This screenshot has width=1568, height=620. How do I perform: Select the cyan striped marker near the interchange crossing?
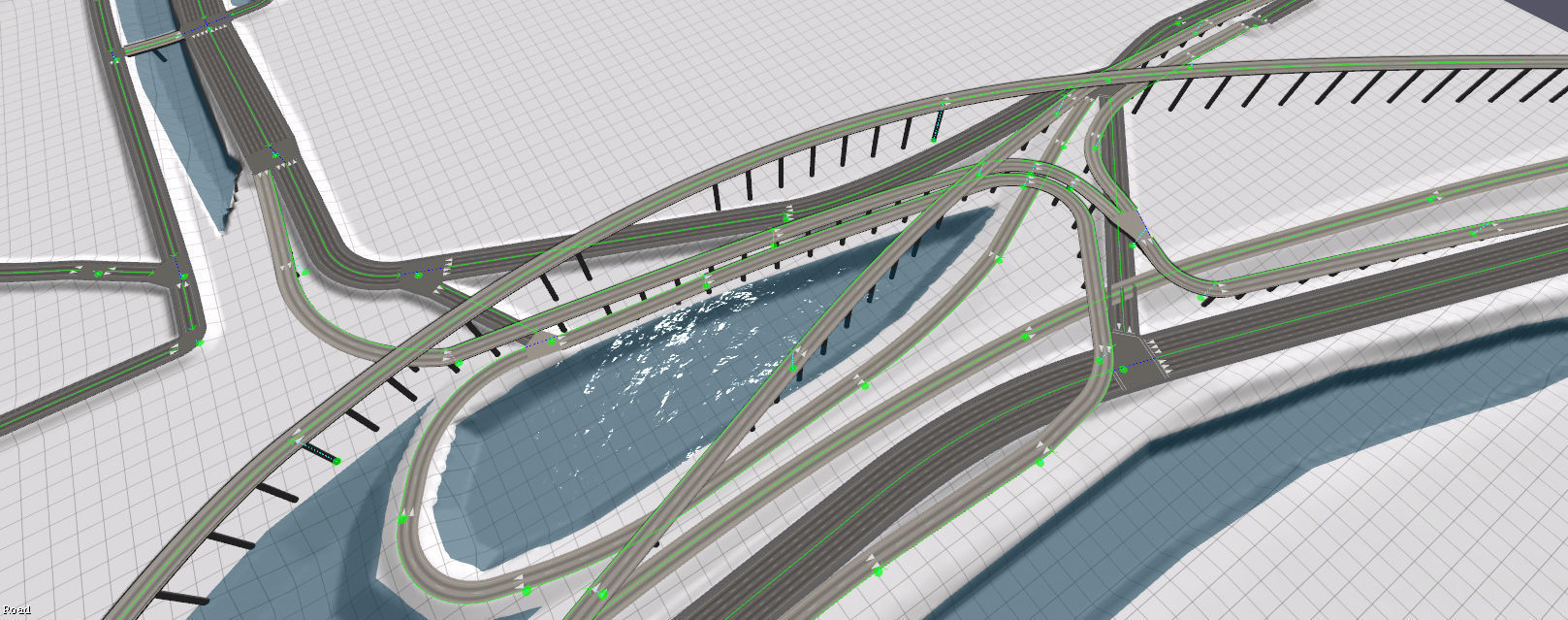pos(938,124)
